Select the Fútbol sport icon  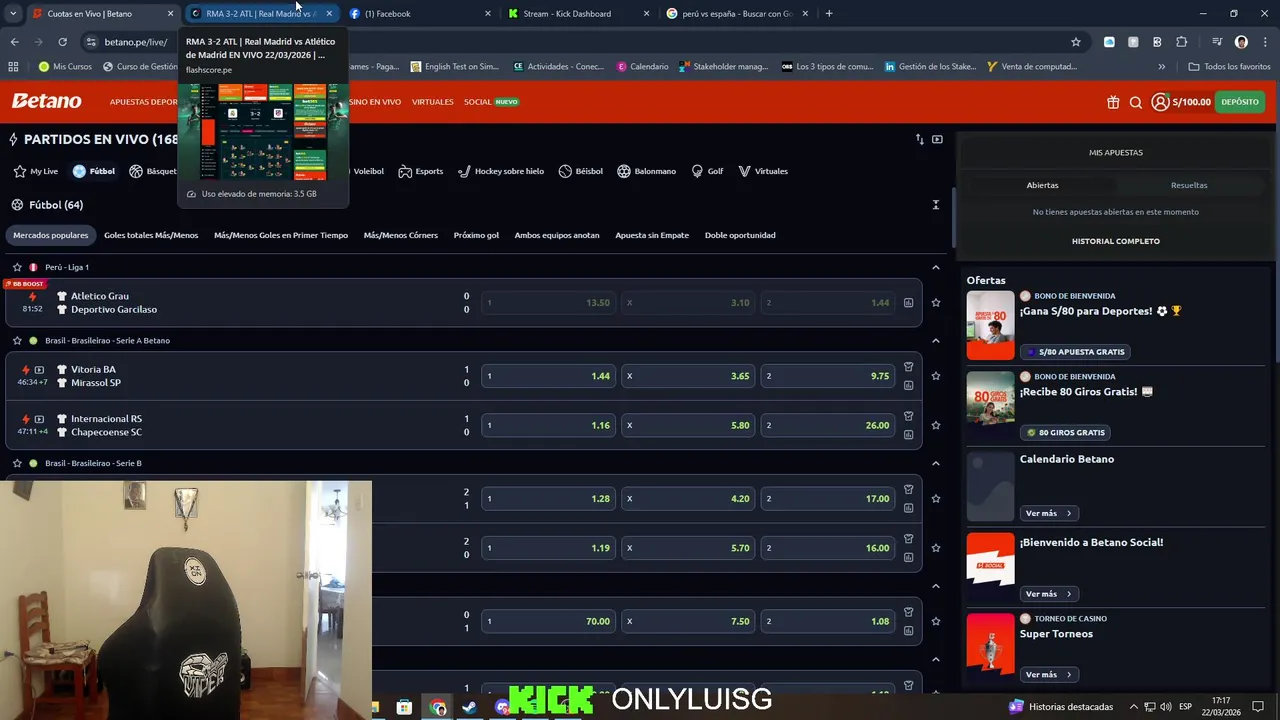(x=79, y=171)
